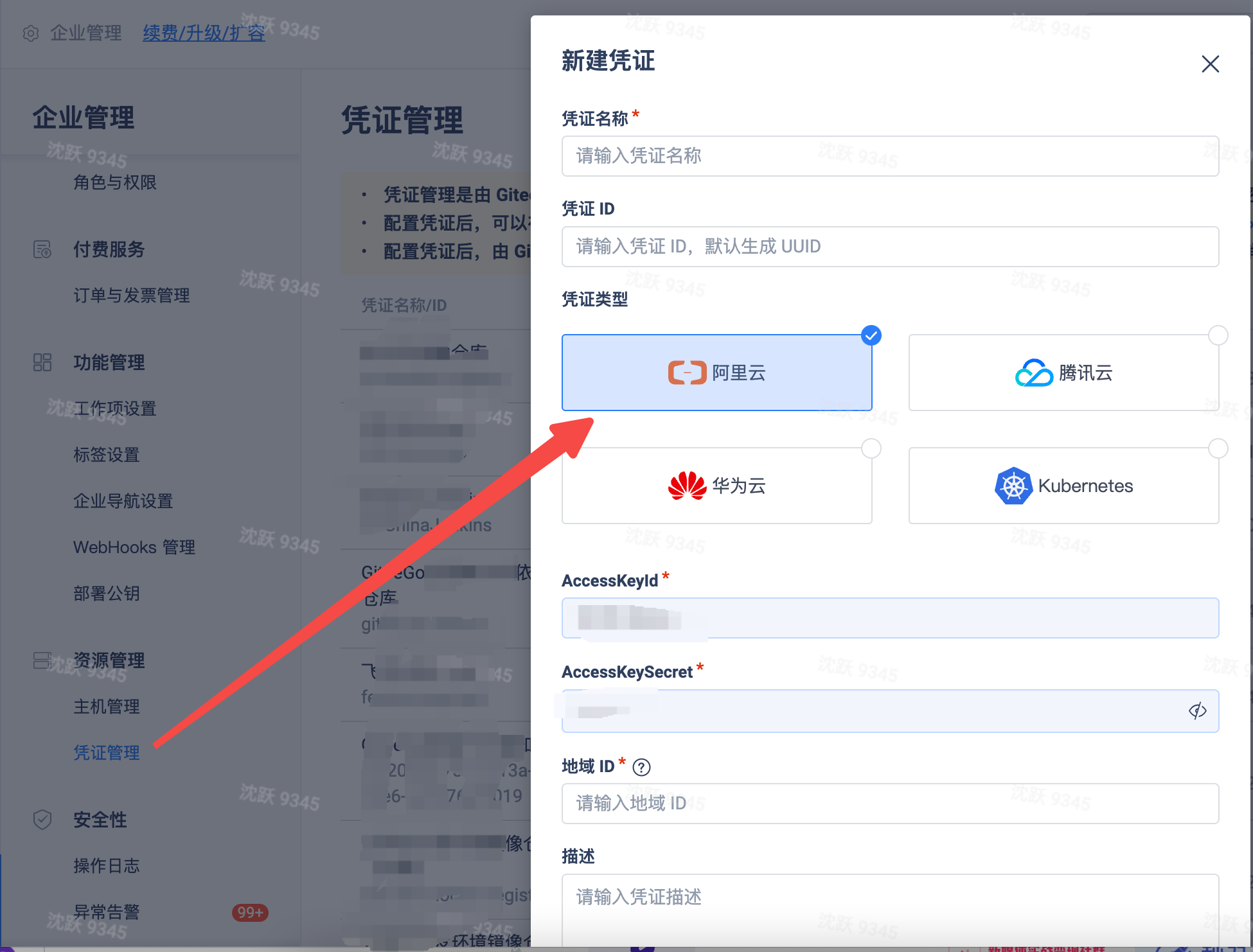Open 凭证管理 in sidebar
The height and width of the screenshot is (952, 1253).
(x=107, y=753)
